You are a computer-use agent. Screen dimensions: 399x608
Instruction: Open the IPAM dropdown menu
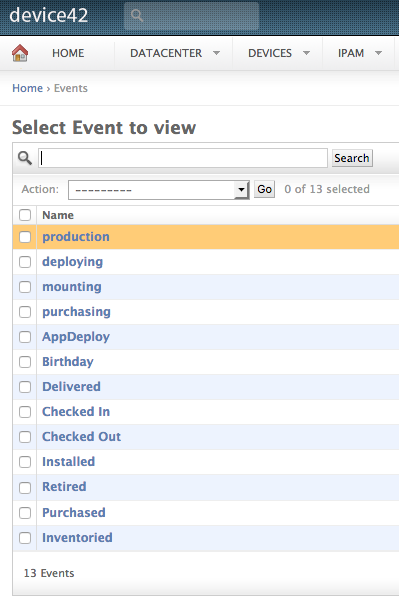(360, 53)
